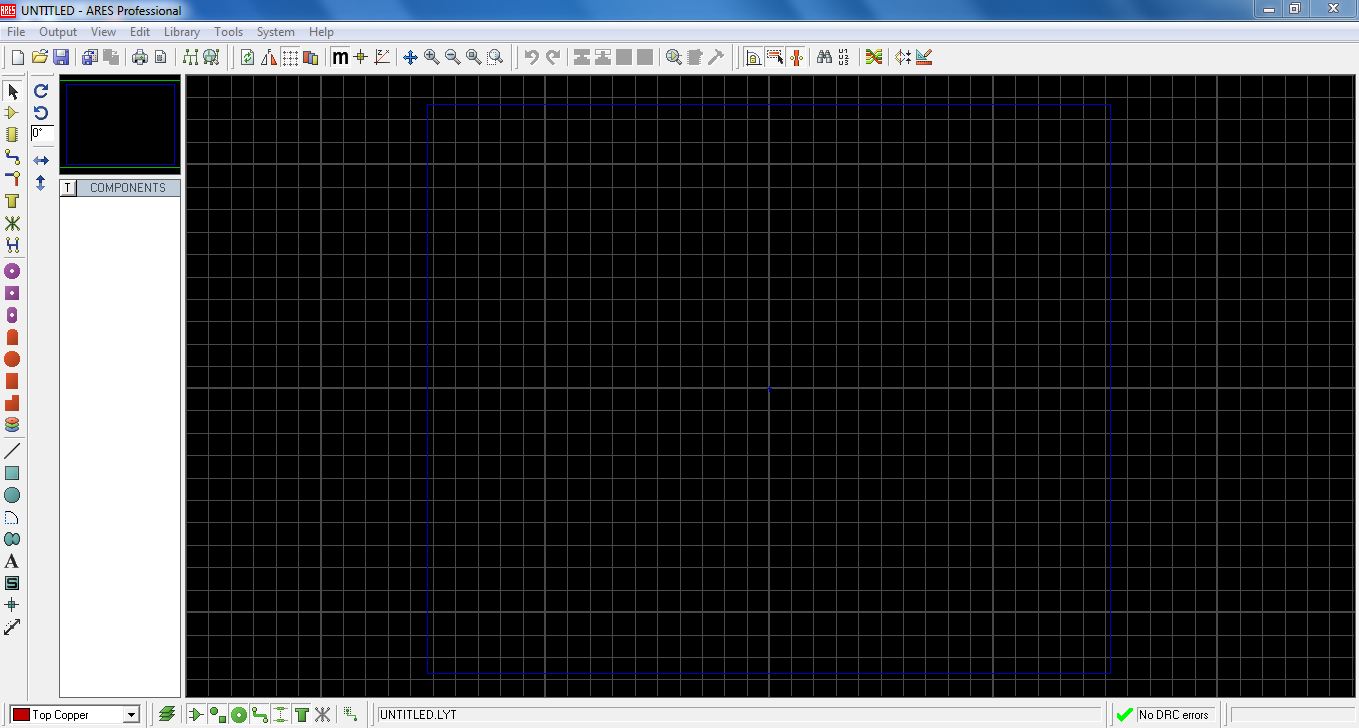Click the Rotate Clockwise button
This screenshot has height=728, width=1359.
click(41, 91)
